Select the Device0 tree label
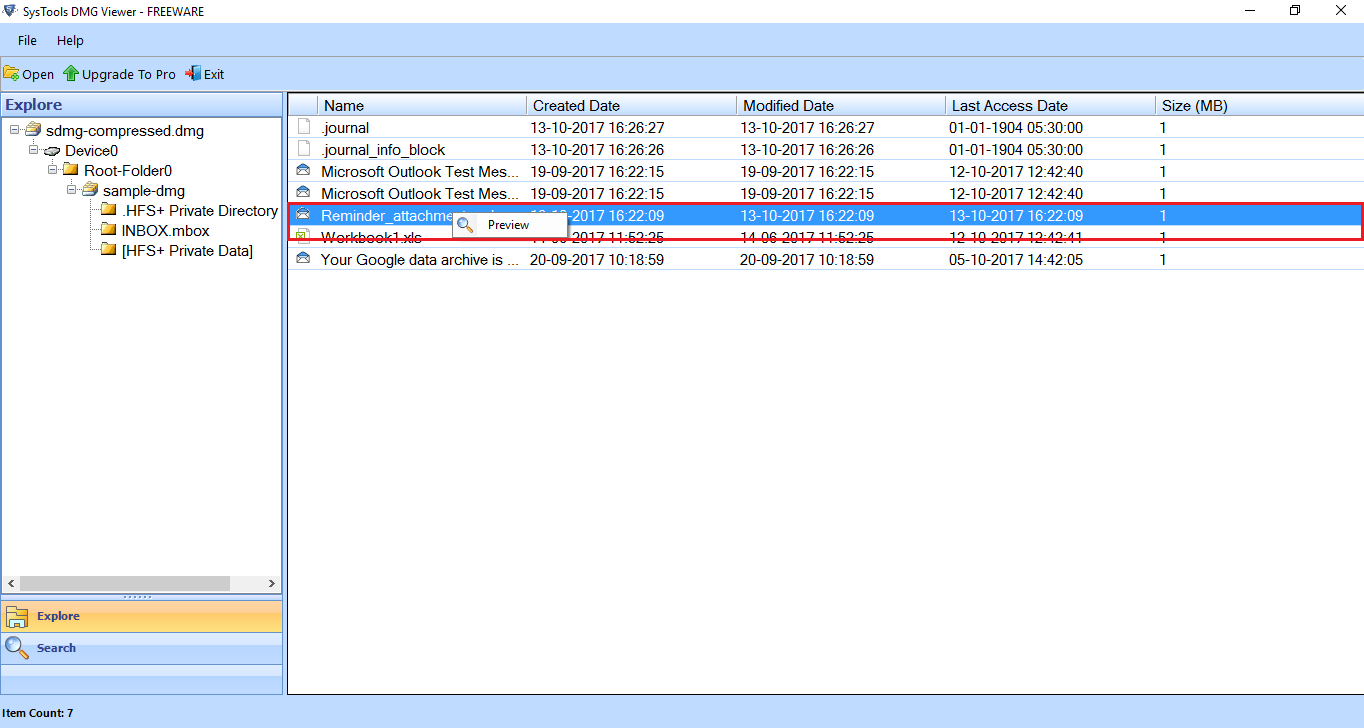Image resolution: width=1364 pixels, height=728 pixels. coord(91,151)
